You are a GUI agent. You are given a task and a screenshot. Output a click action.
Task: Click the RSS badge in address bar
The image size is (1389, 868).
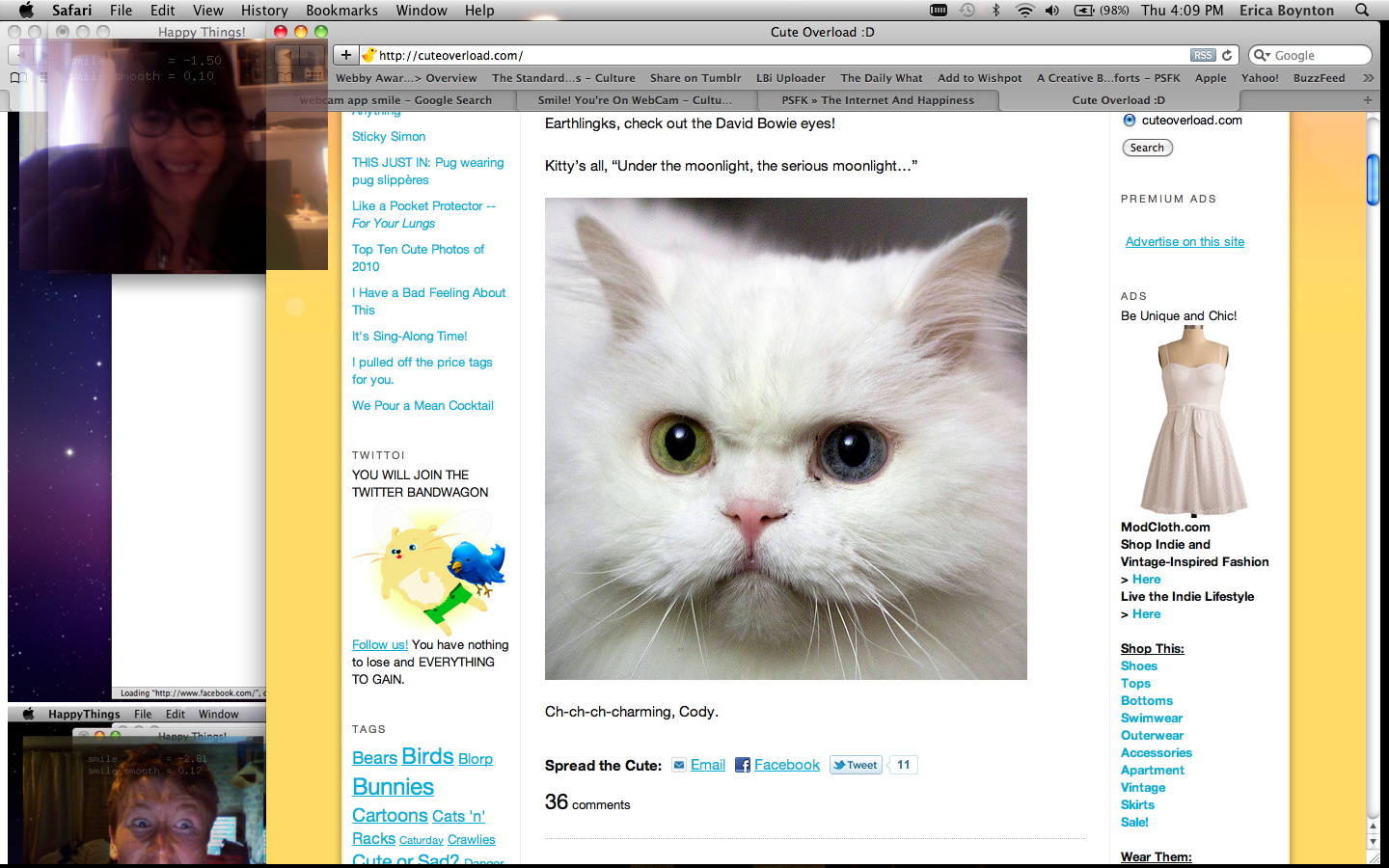[x=1203, y=55]
